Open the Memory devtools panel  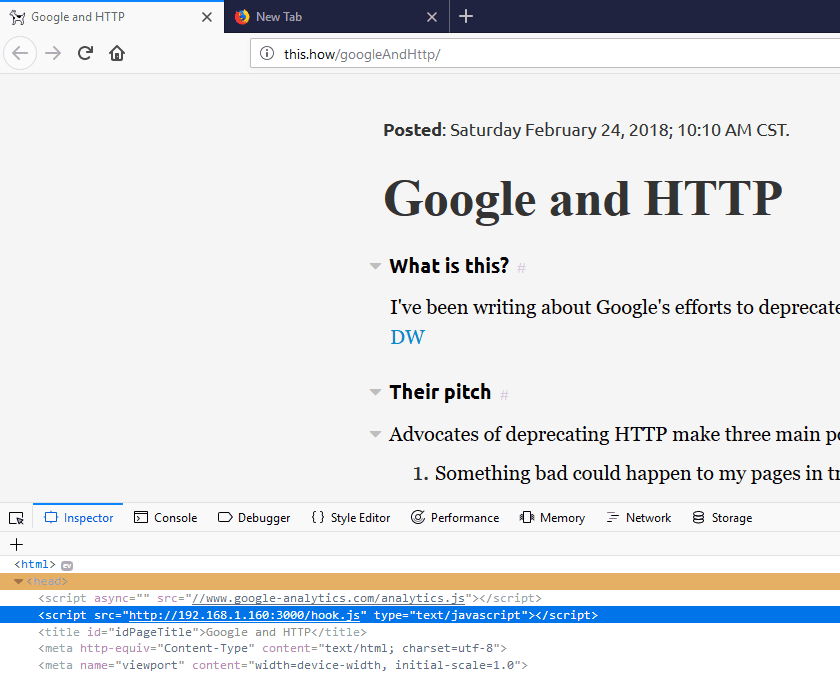coord(552,518)
